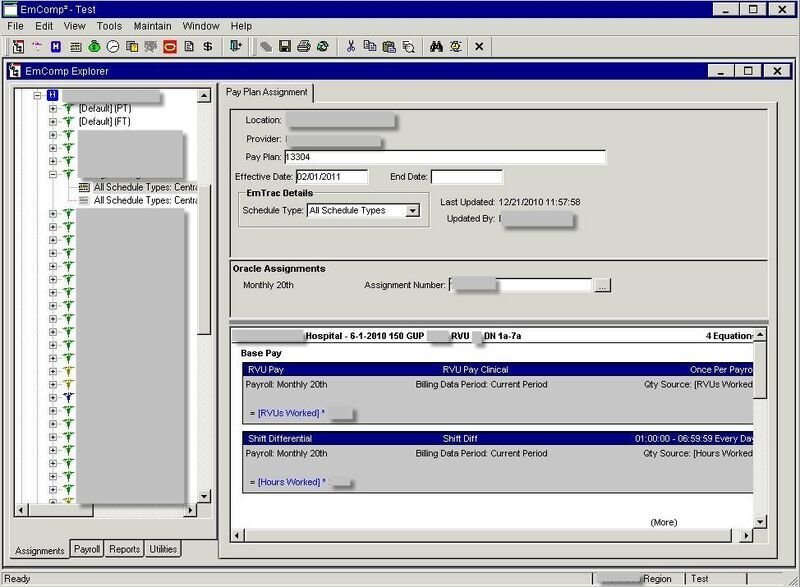Click the Cut scissors icon
The width and height of the screenshot is (800, 587).
click(x=351, y=46)
